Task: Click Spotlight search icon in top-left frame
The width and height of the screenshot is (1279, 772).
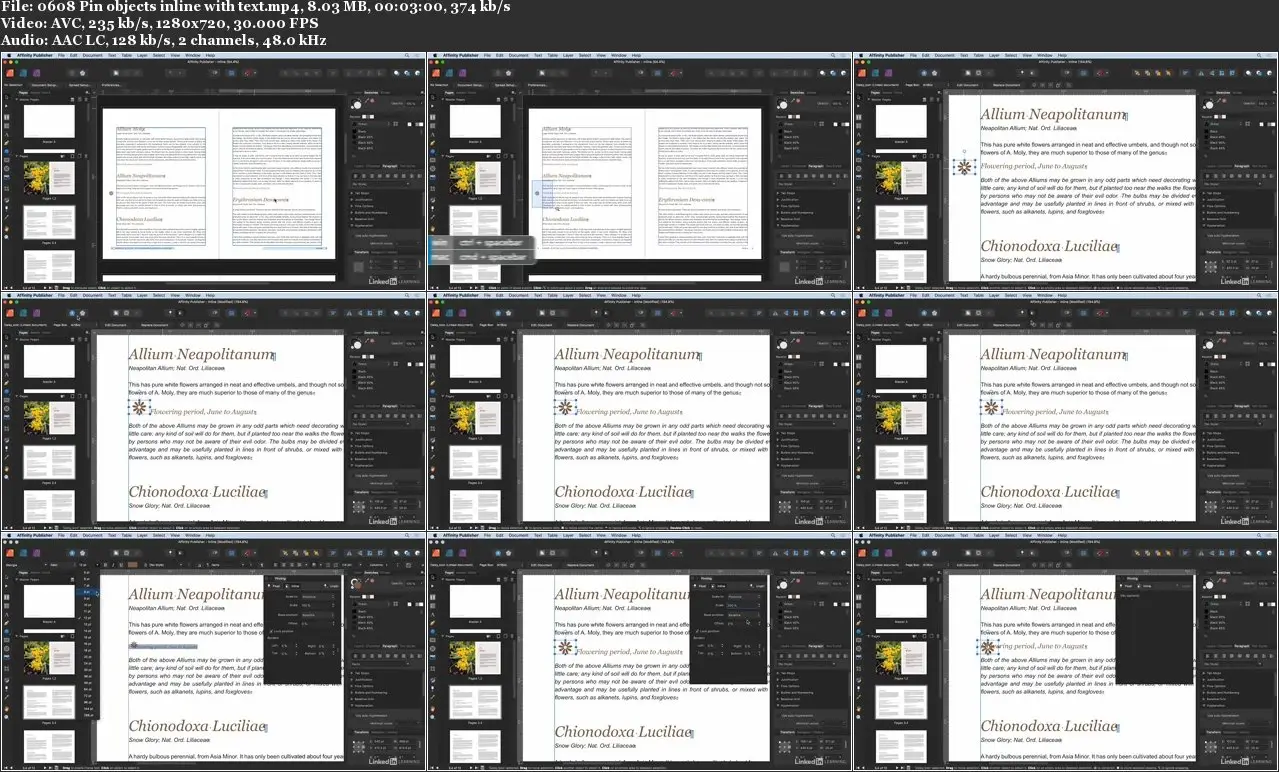Action: click(407, 56)
